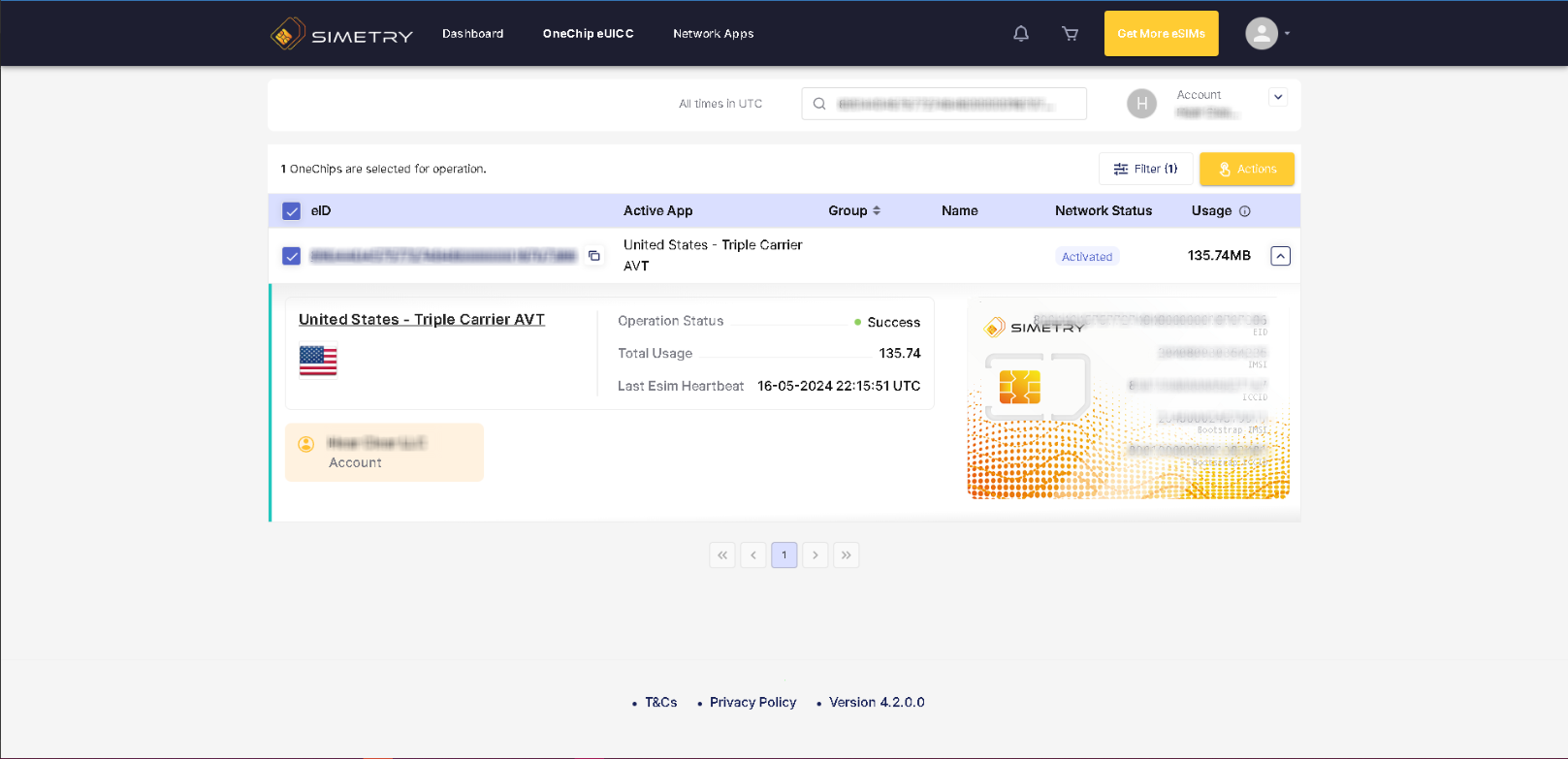Click the Success operation status
This screenshot has height=759, width=1568.
click(x=894, y=323)
